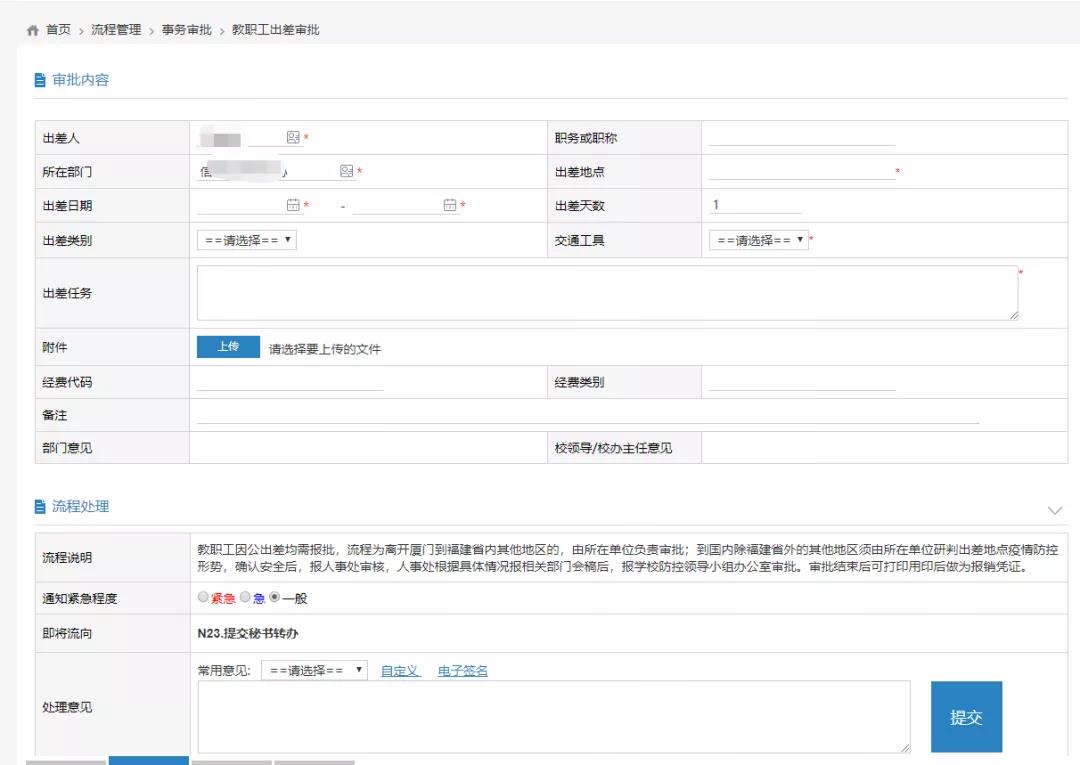Open the 交通工具 dropdown

click(x=758, y=240)
